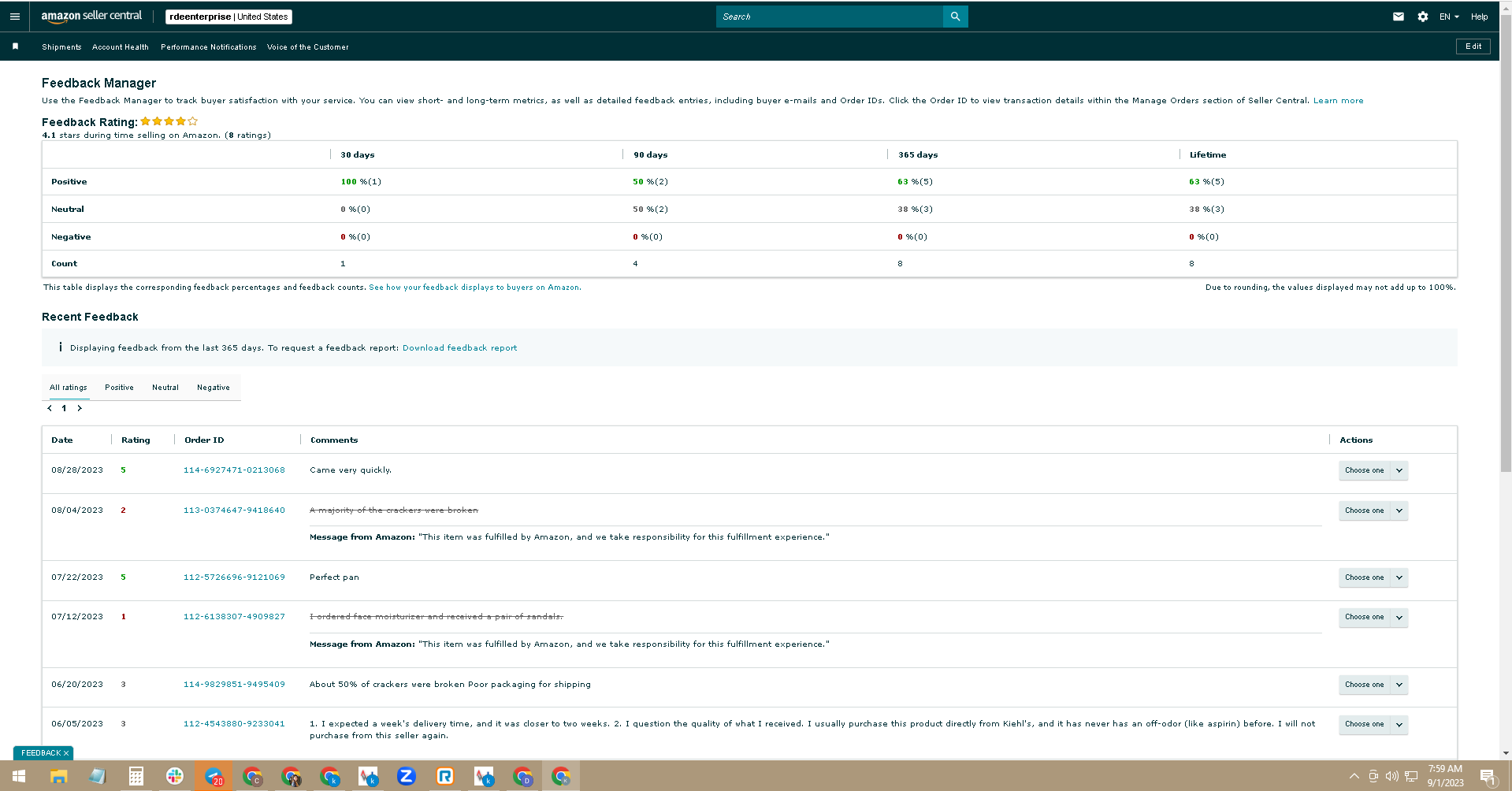
Task: Go to next page arrow in pagination
Action: (80, 408)
